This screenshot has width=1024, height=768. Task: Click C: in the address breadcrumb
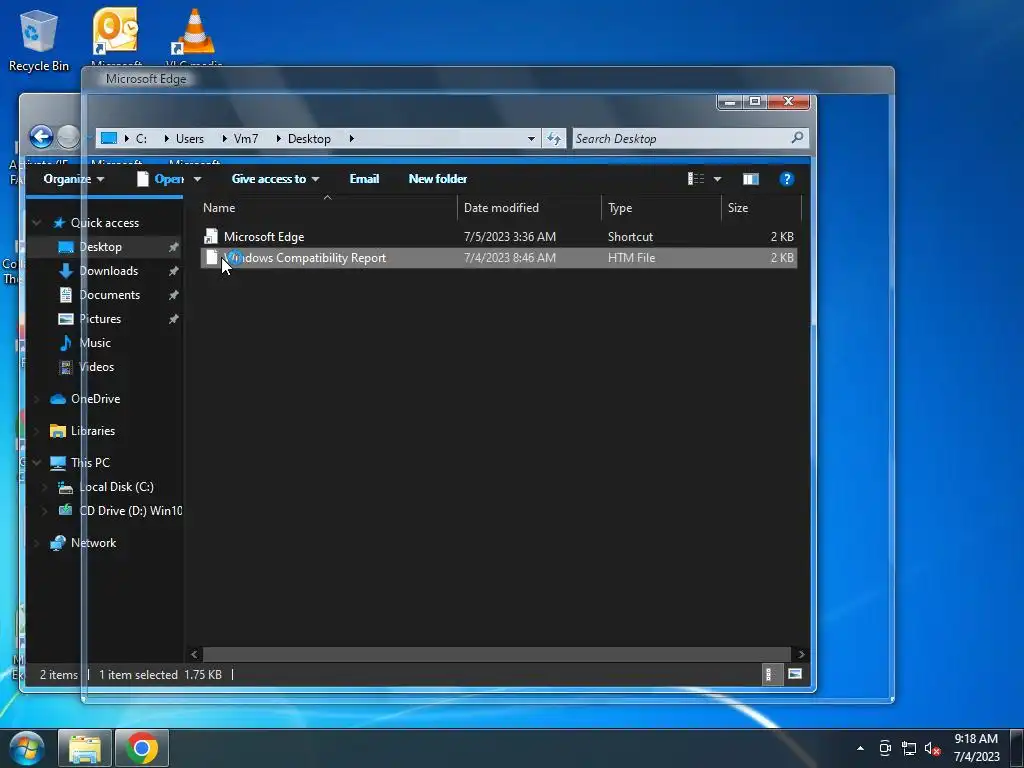(x=141, y=138)
